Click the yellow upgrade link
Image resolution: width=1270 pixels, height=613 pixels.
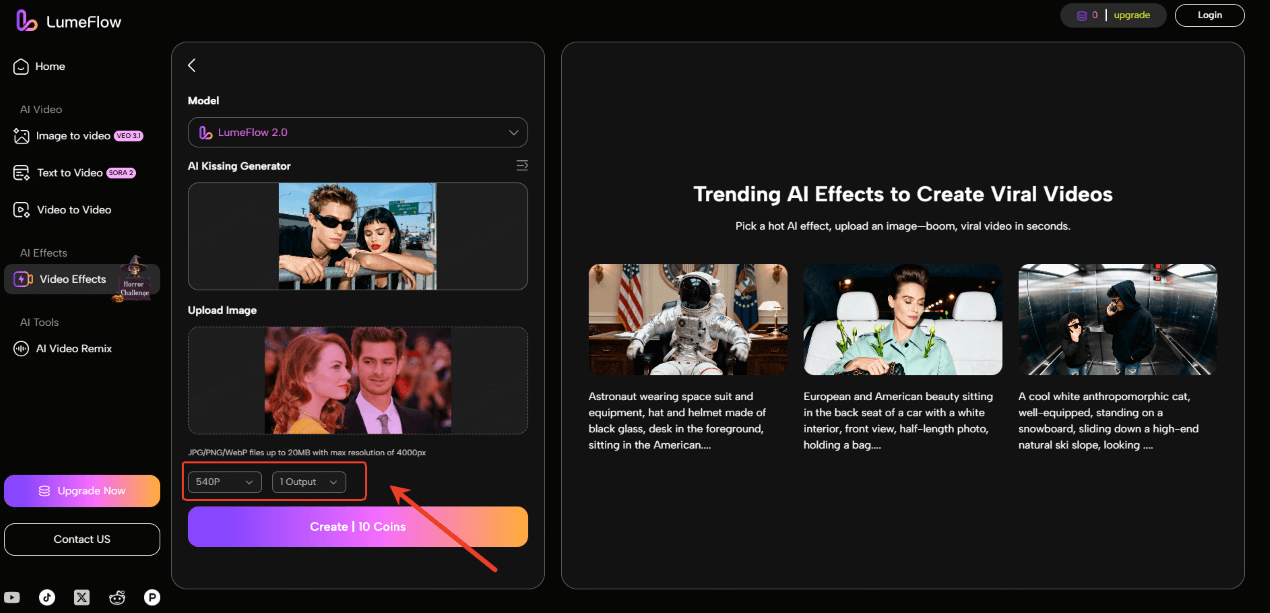coord(1131,15)
